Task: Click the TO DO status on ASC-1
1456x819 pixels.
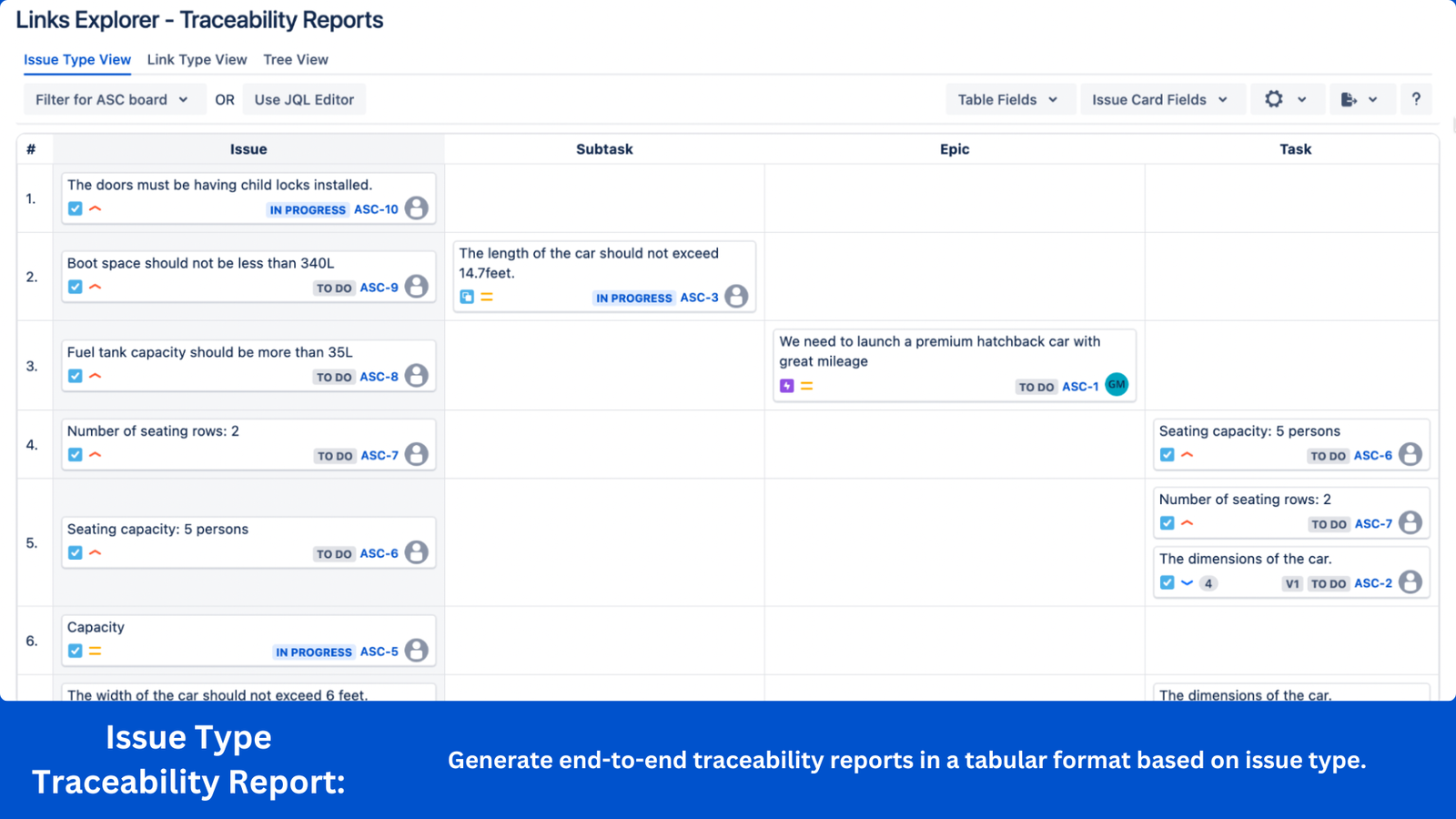Action: pos(1036,388)
